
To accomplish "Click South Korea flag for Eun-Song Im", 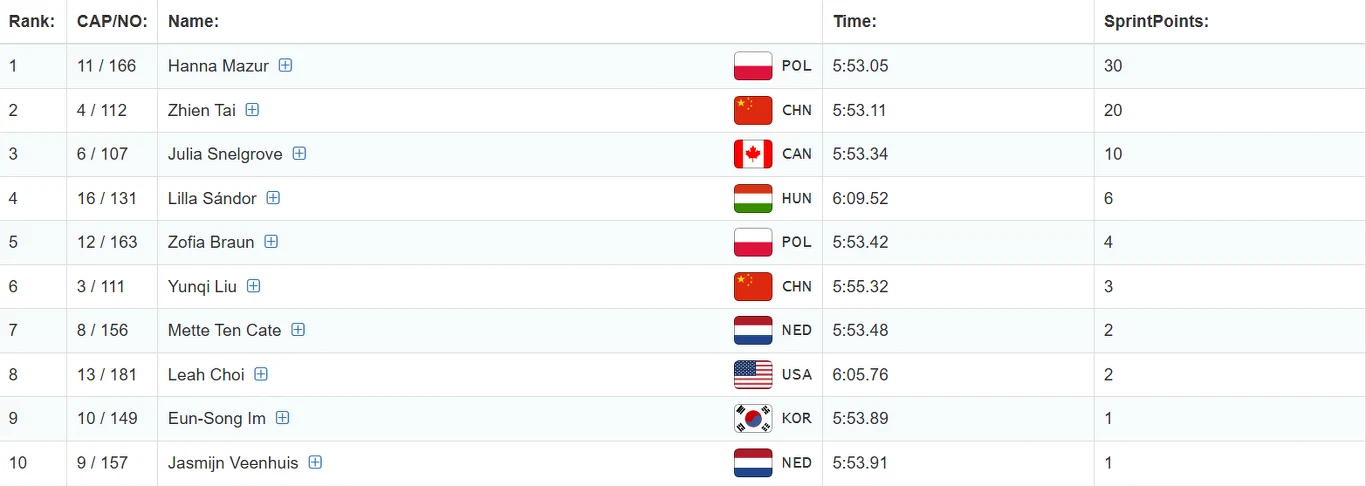I will point(752,418).
